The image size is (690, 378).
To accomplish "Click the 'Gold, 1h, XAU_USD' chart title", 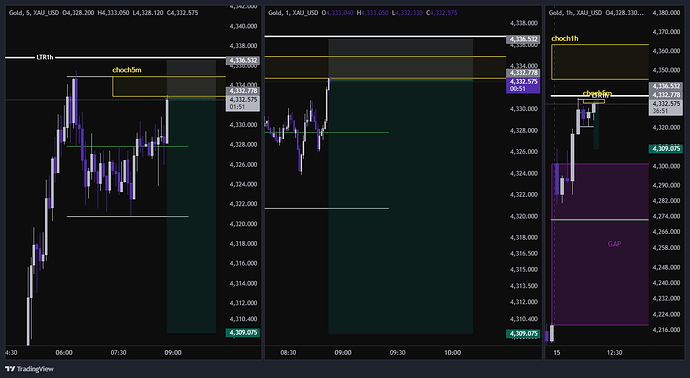I will coord(575,13).
